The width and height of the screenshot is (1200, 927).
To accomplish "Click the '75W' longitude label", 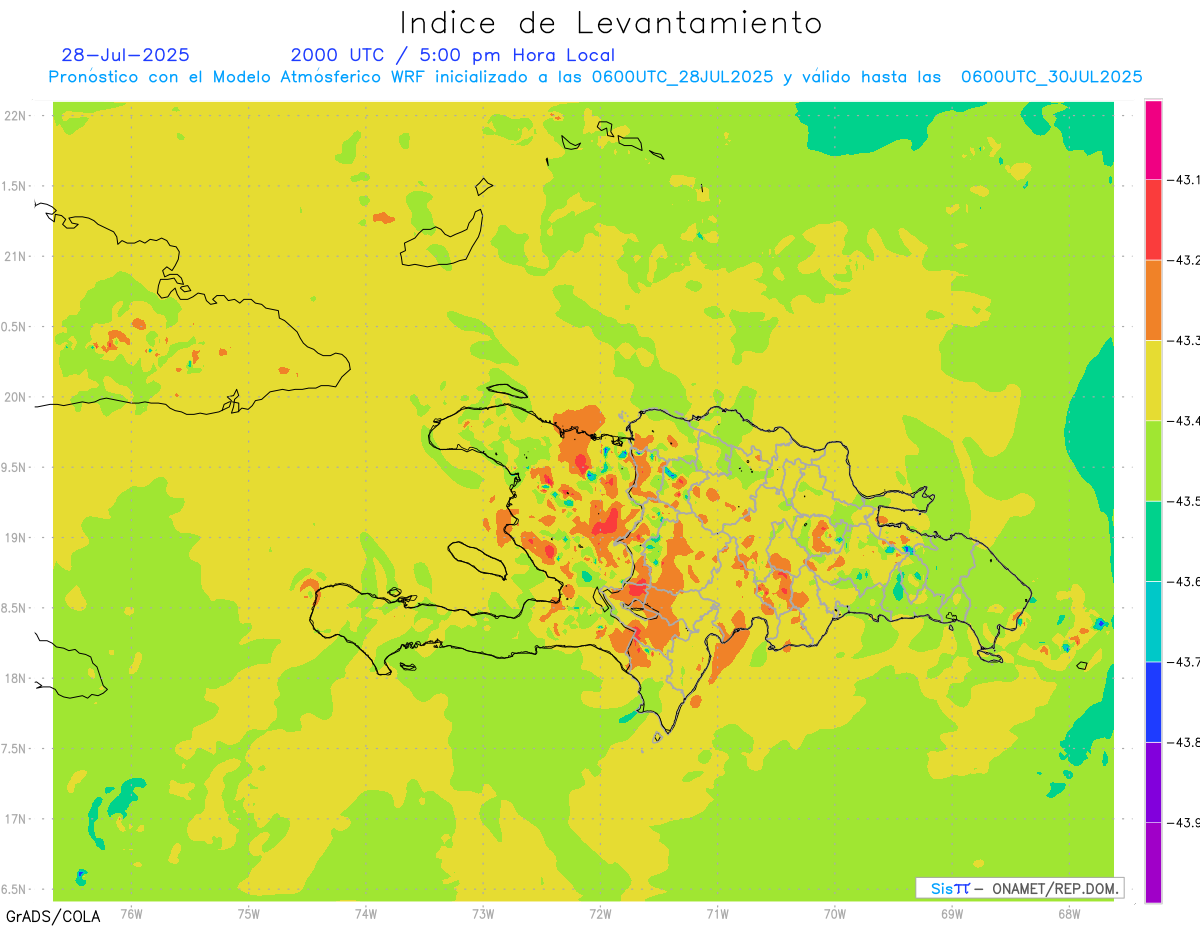I will [249, 914].
